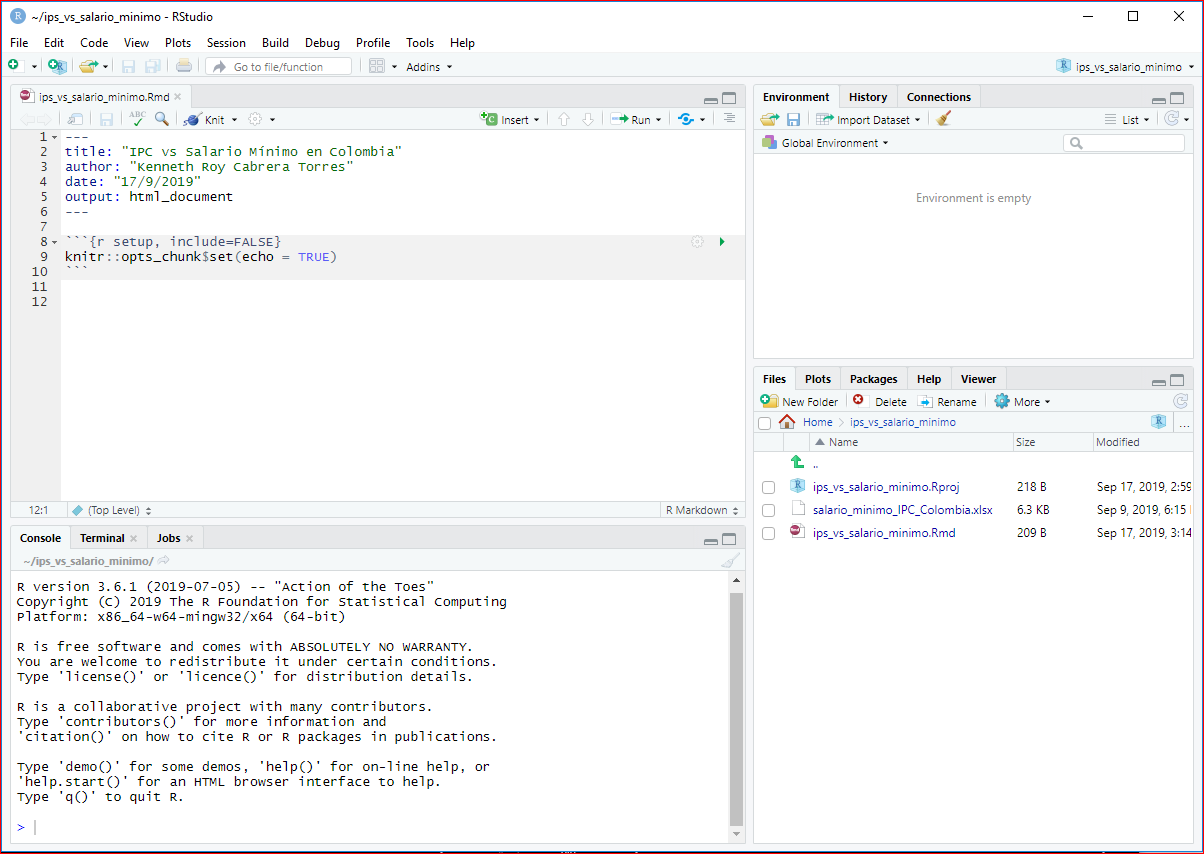Click the Go to file/function field
This screenshot has height=854, width=1204.
pos(279,66)
